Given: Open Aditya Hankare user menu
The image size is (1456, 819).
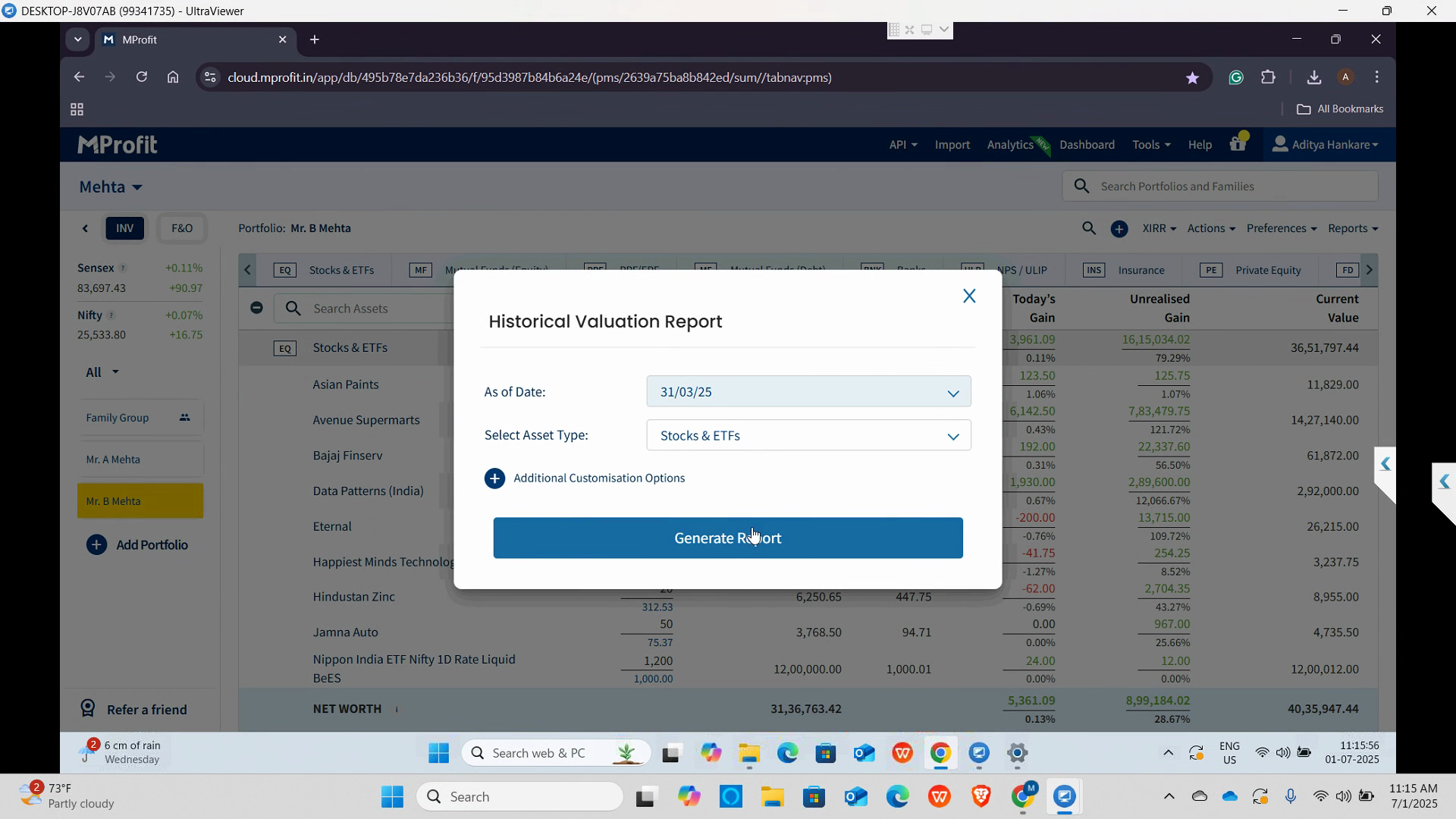Looking at the screenshot, I should pyautogui.click(x=1325, y=144).
